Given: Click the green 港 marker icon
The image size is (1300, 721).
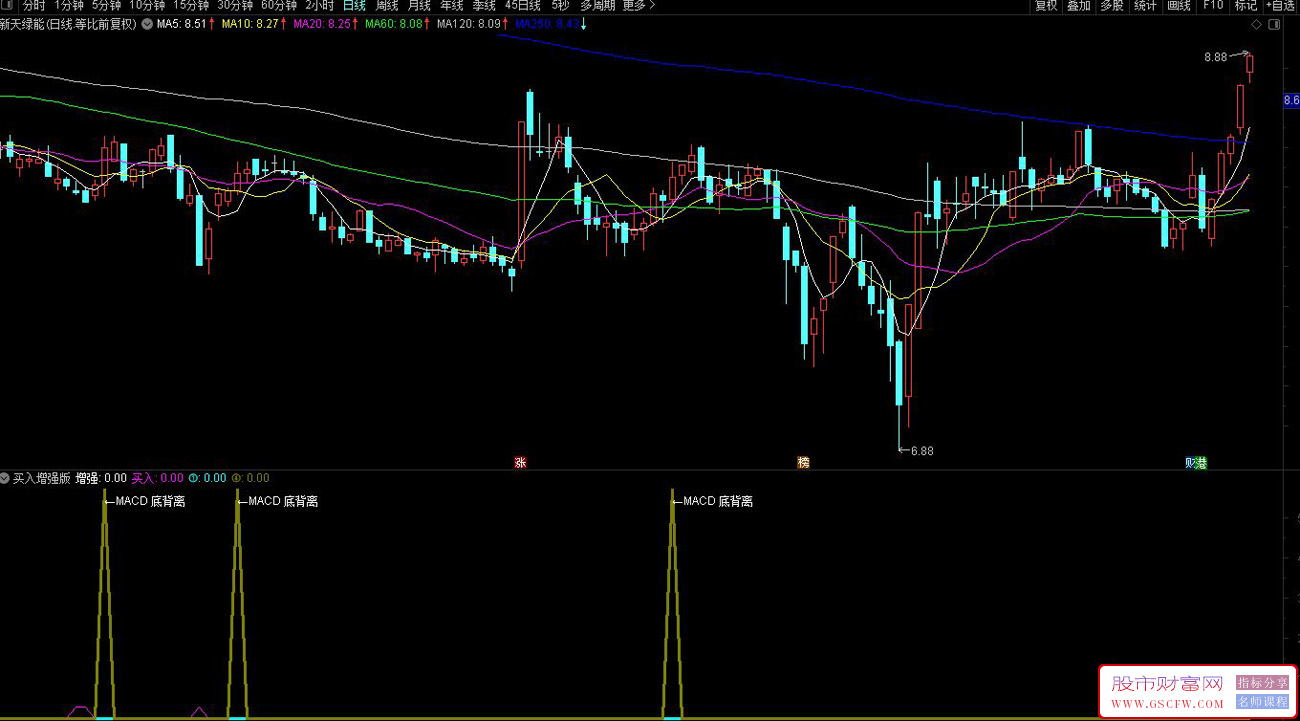Looking at the screenshot, I should [1201, 462].
